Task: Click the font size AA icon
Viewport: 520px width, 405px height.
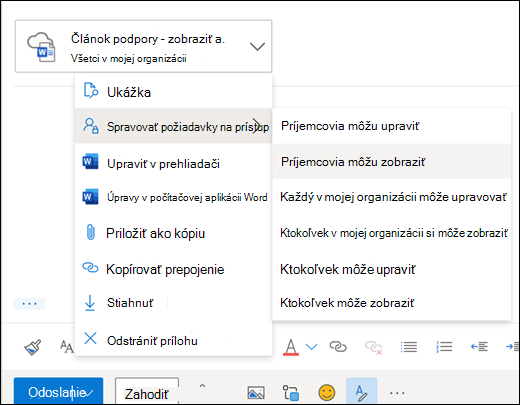Action: point(66,347)
